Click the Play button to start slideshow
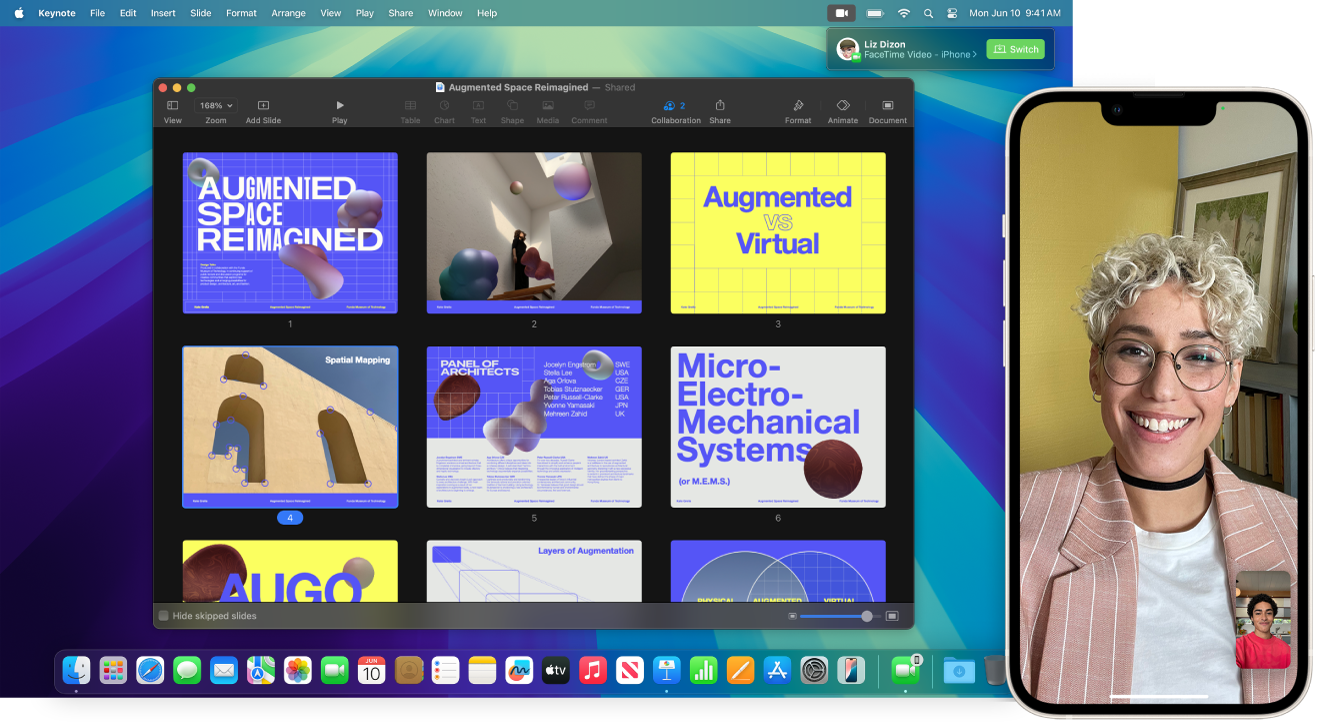Screen dimensions: 1318x724 [x=339, y=105]
